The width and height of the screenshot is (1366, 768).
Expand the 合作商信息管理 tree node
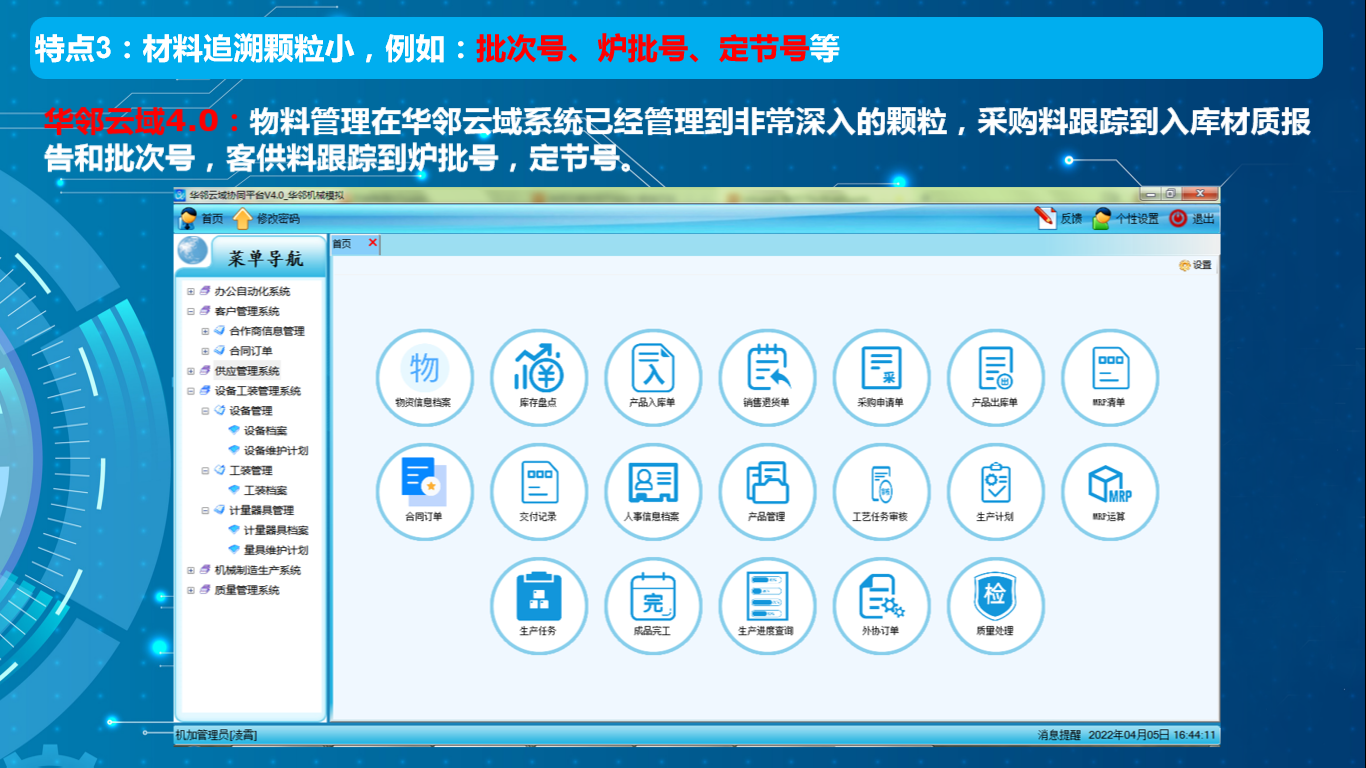205,331
